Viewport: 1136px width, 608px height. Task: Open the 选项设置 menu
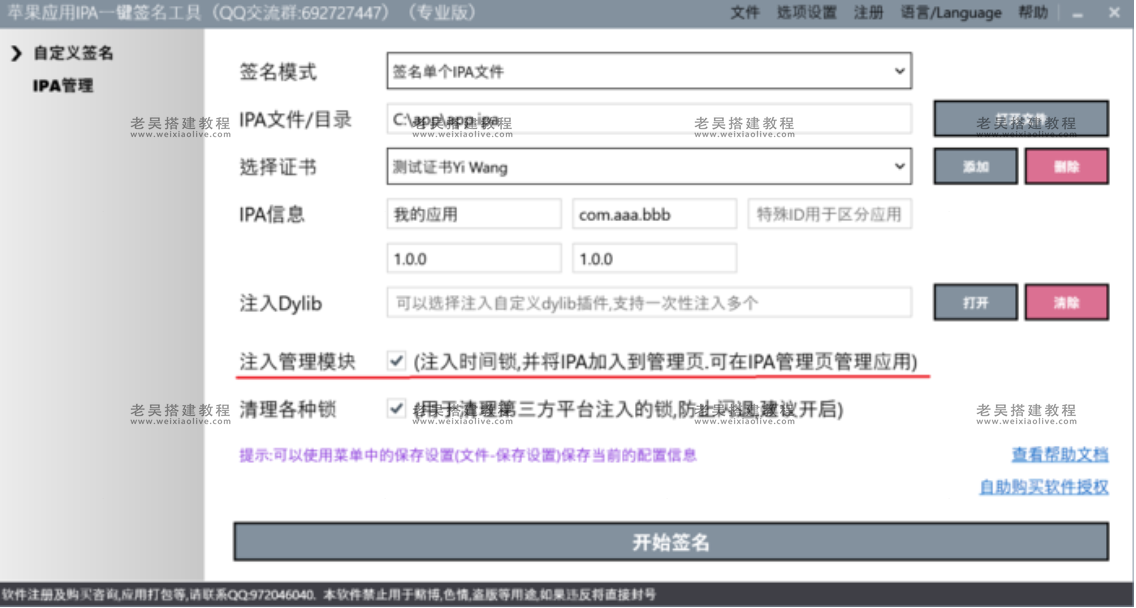click(808, 14)
